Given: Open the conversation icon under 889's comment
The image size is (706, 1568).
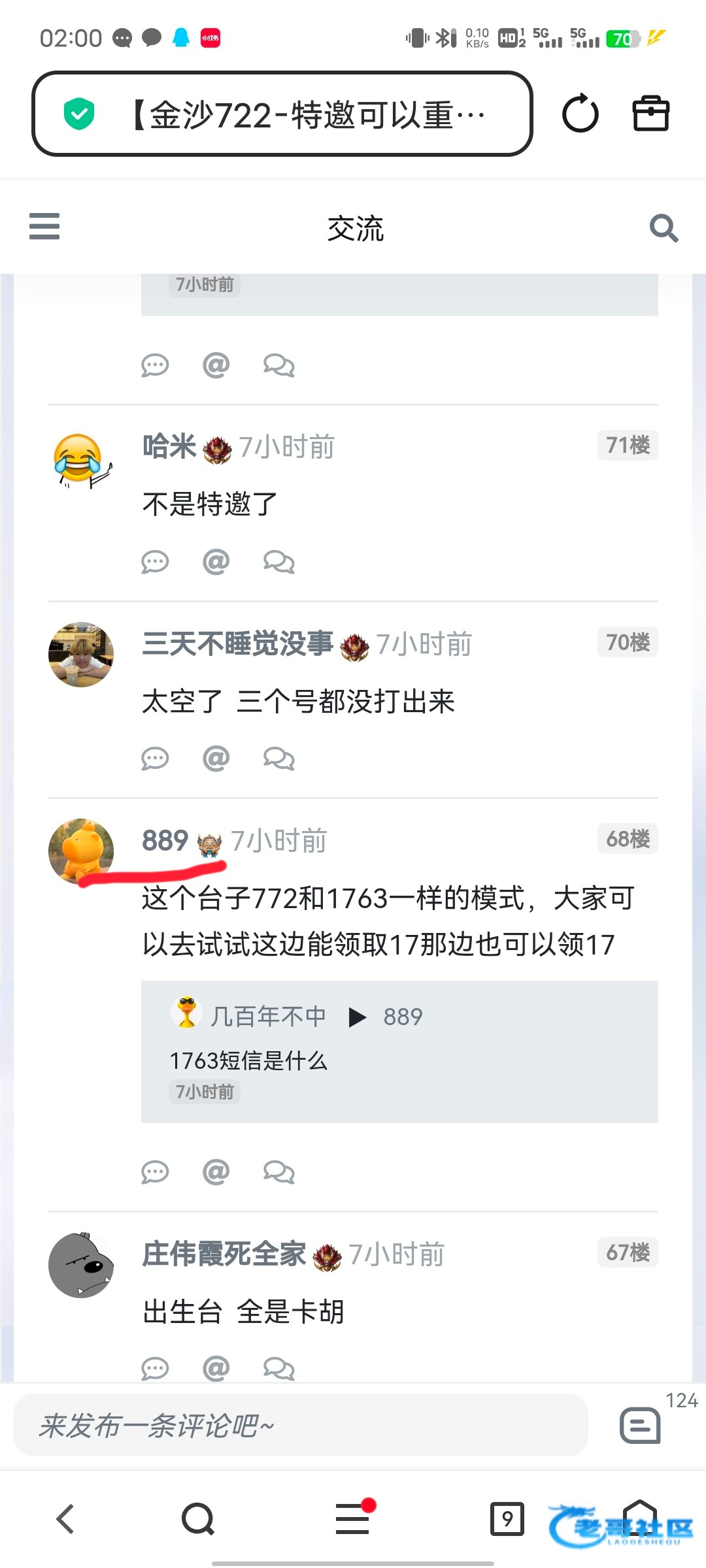Looking at the screenshot, I should 279,1172.
